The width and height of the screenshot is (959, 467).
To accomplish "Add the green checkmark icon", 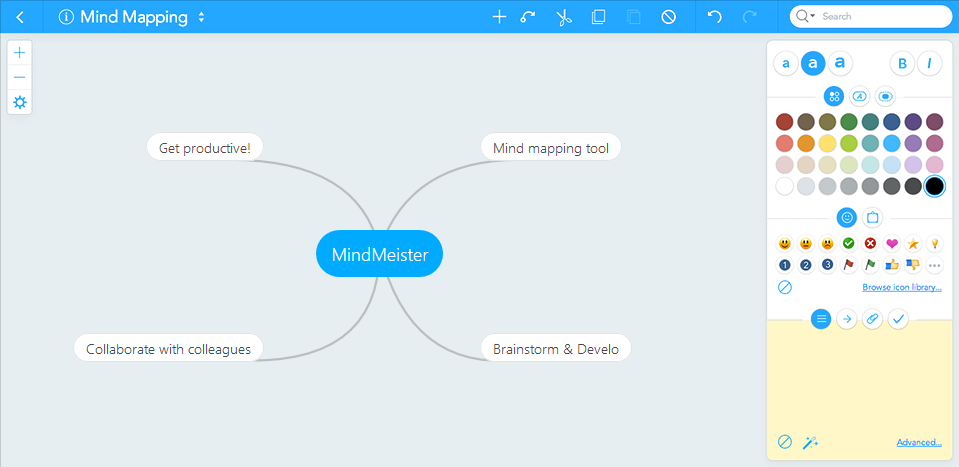I will click(849, 244).
